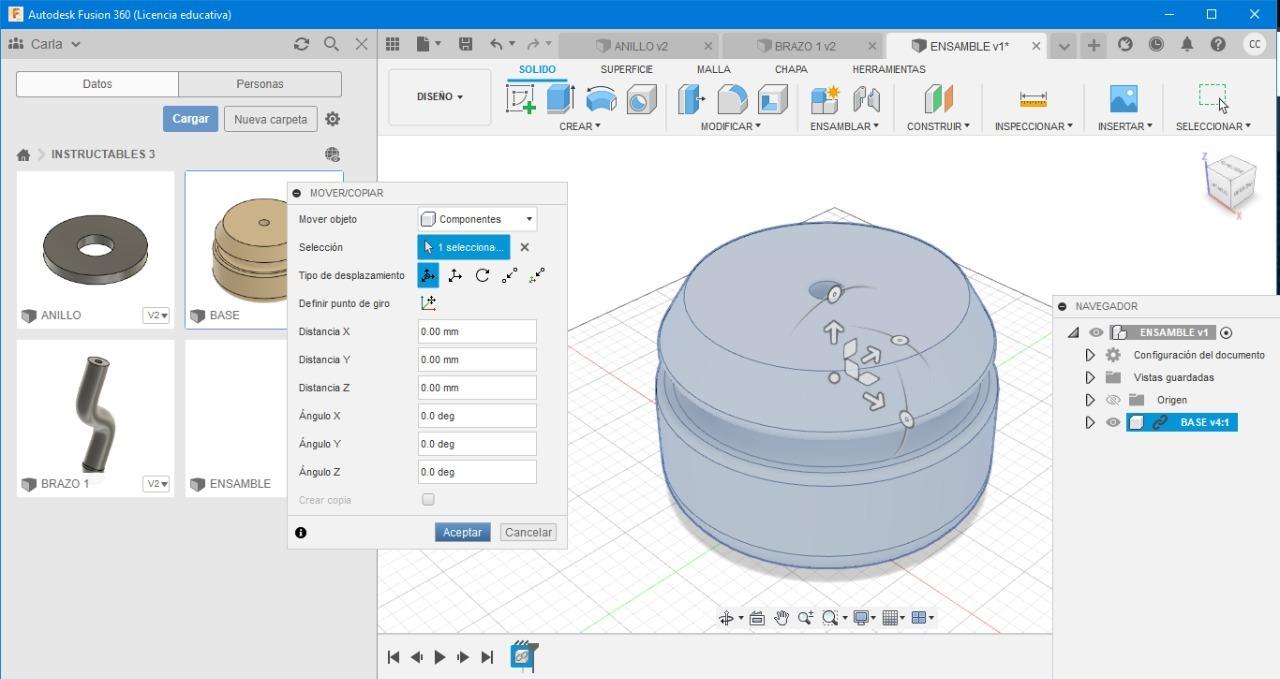Click the Cargar button
Viewport: 1280px width, 679px height.
190,118
